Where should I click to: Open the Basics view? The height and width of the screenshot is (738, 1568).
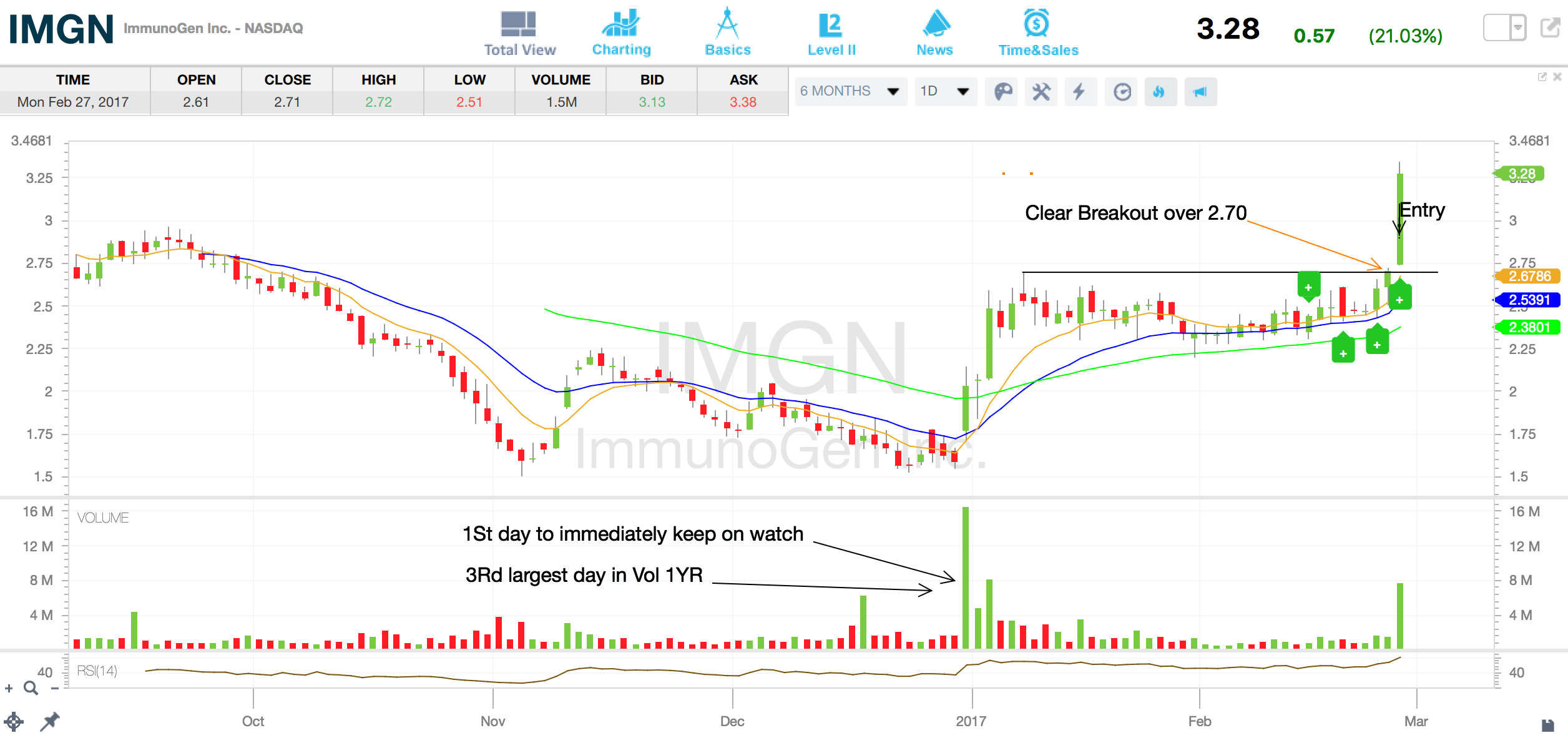coord(728,34)
